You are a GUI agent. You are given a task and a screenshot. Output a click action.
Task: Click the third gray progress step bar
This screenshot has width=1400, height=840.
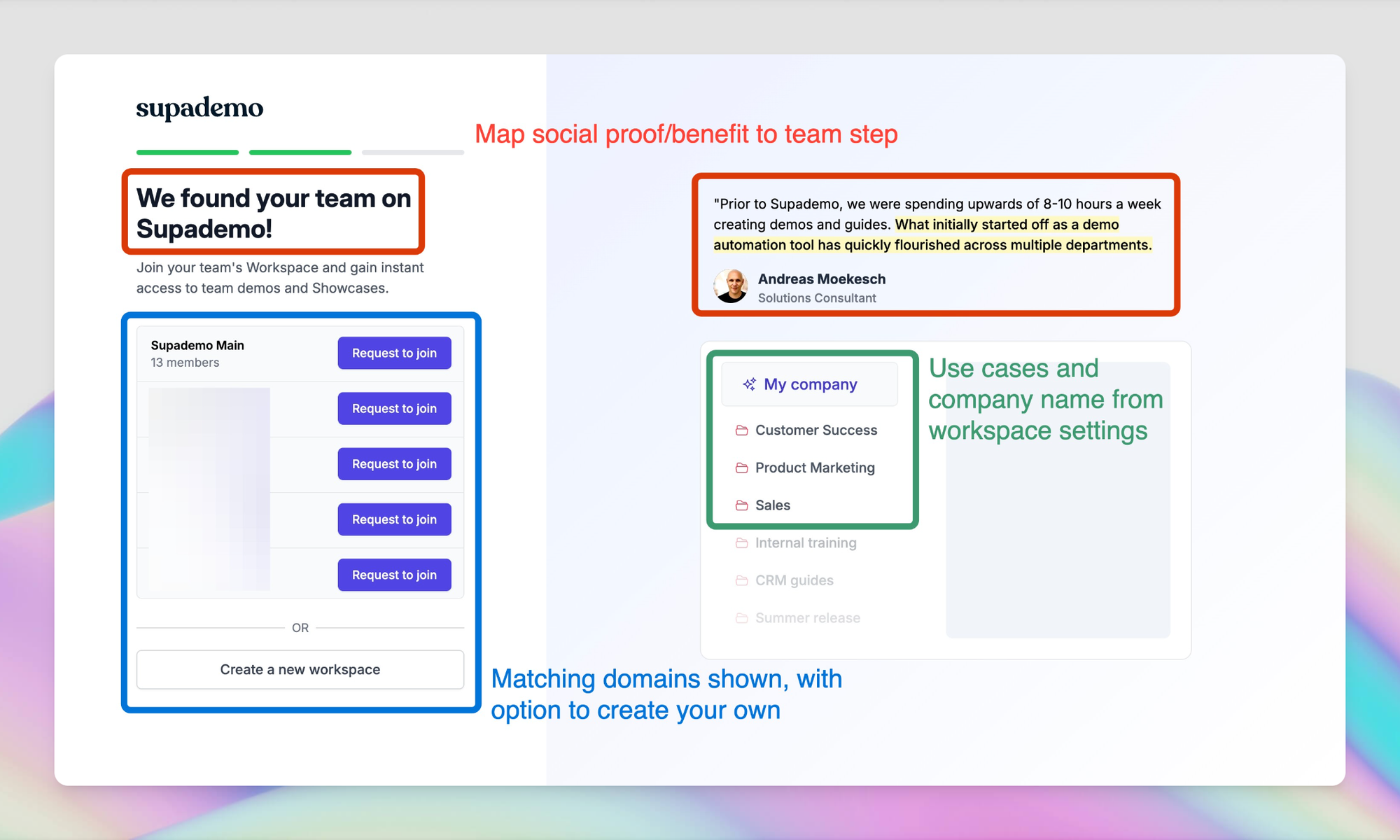point(413,152)
